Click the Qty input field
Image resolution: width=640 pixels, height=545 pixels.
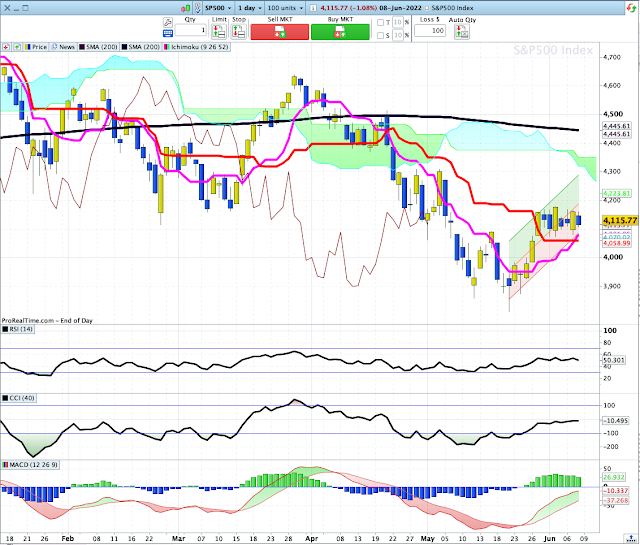[x=190, y=30]
